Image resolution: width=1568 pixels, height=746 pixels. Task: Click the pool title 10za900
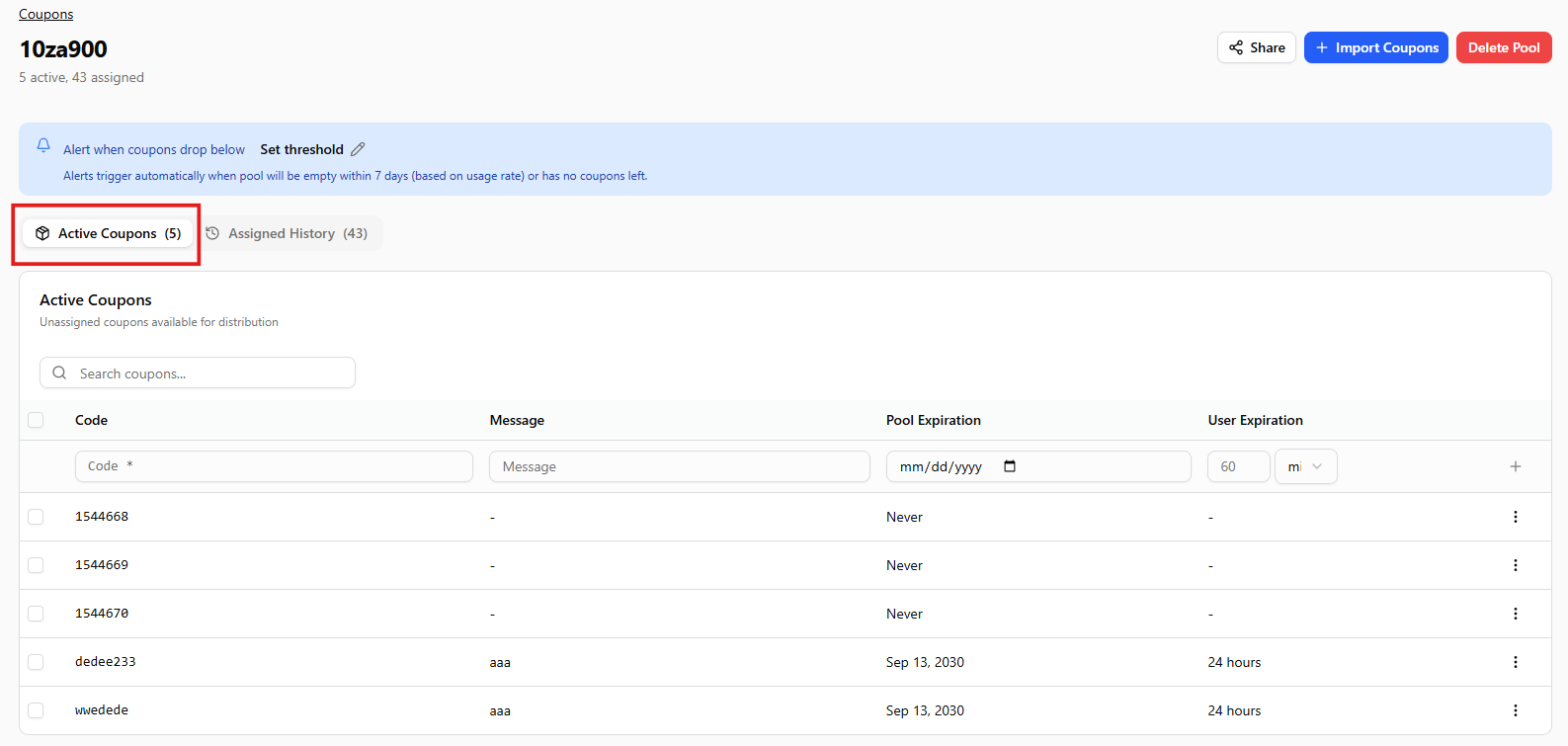(x=63, y=49)
